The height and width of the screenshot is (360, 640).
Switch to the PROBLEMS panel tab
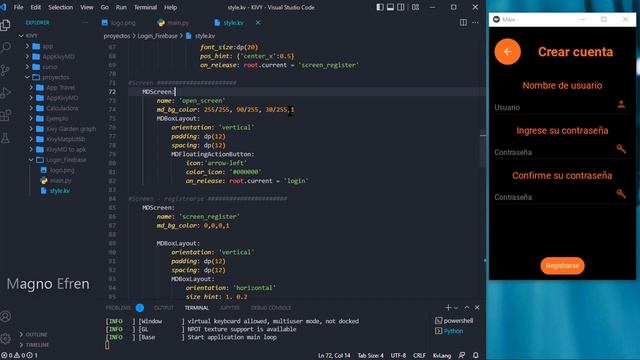[118, 308]
